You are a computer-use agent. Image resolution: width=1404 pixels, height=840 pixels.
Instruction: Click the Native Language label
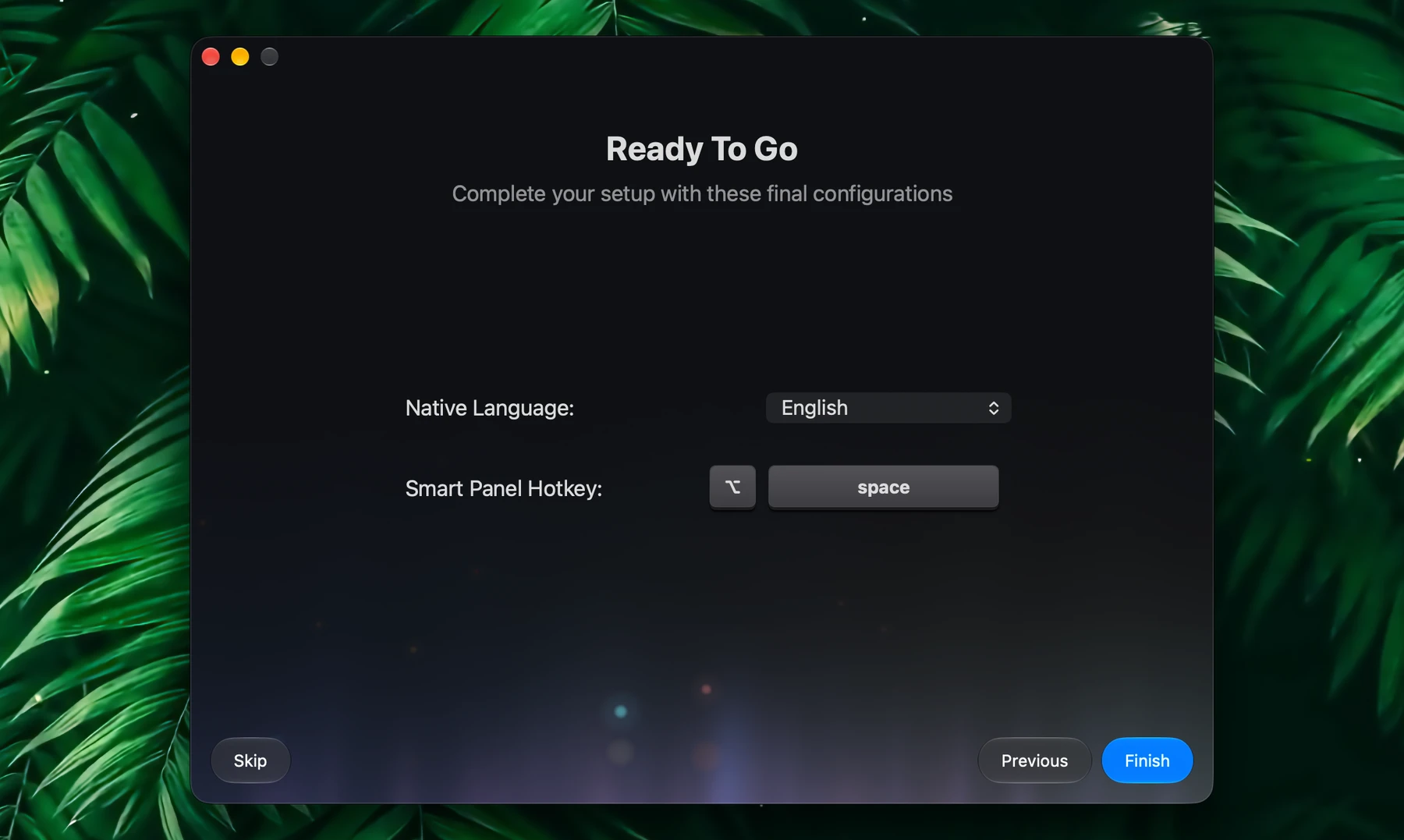[x=490, y=408]
